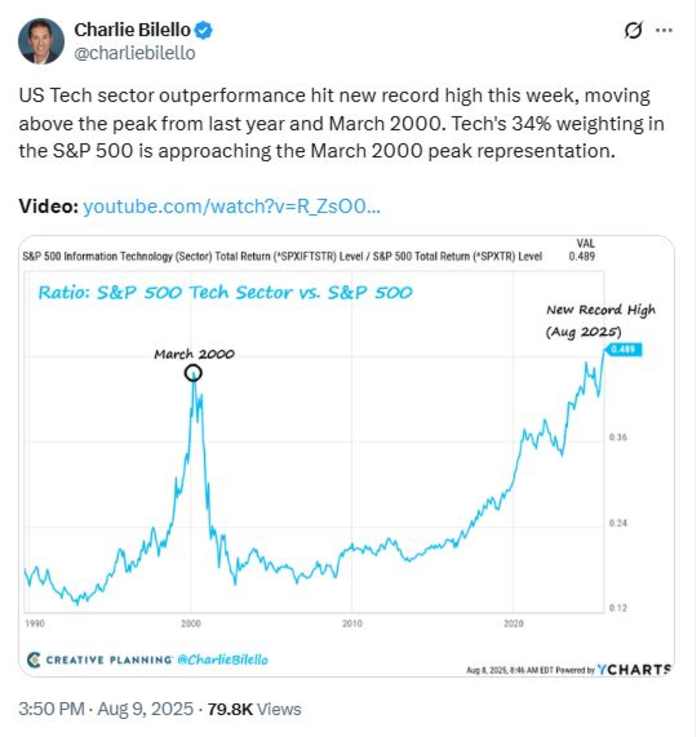Open the Grok icon beside more options
Image resolution: width=700 pixels, height=737 pixels.
click(x=632, y=31)
